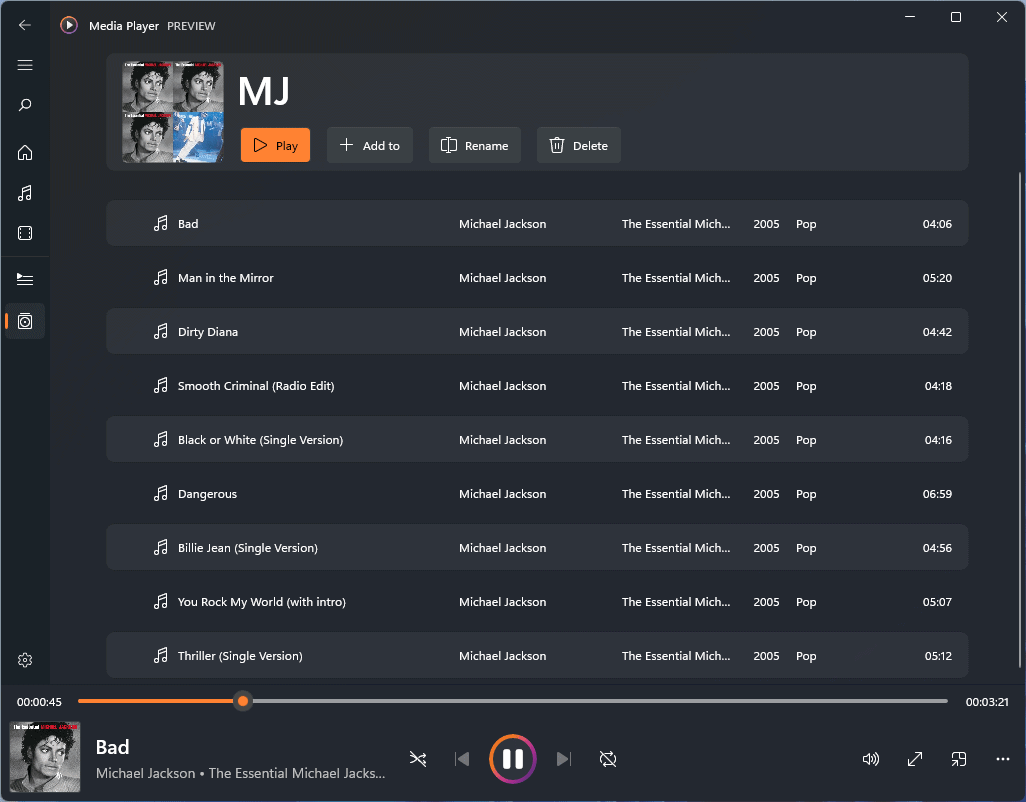
Task: Open search from the sidebar
Action: pyautogui.click(x=25, y=105)
